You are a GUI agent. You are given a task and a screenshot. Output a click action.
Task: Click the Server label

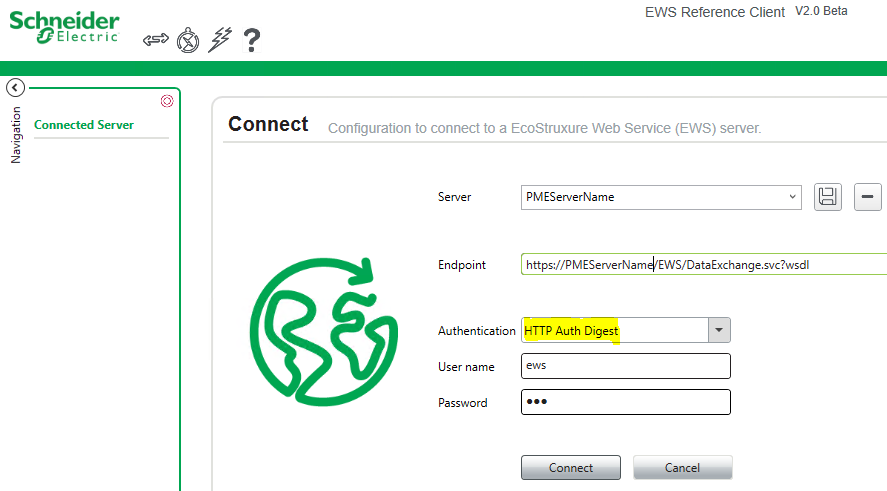(454, 197)
